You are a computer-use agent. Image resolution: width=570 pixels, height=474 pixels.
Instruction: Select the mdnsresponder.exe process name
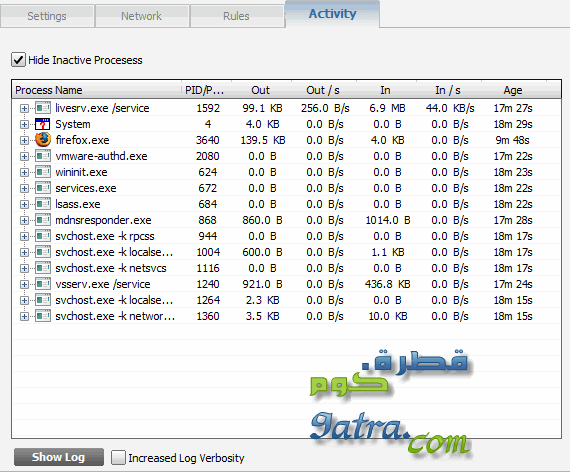[103, 220]
